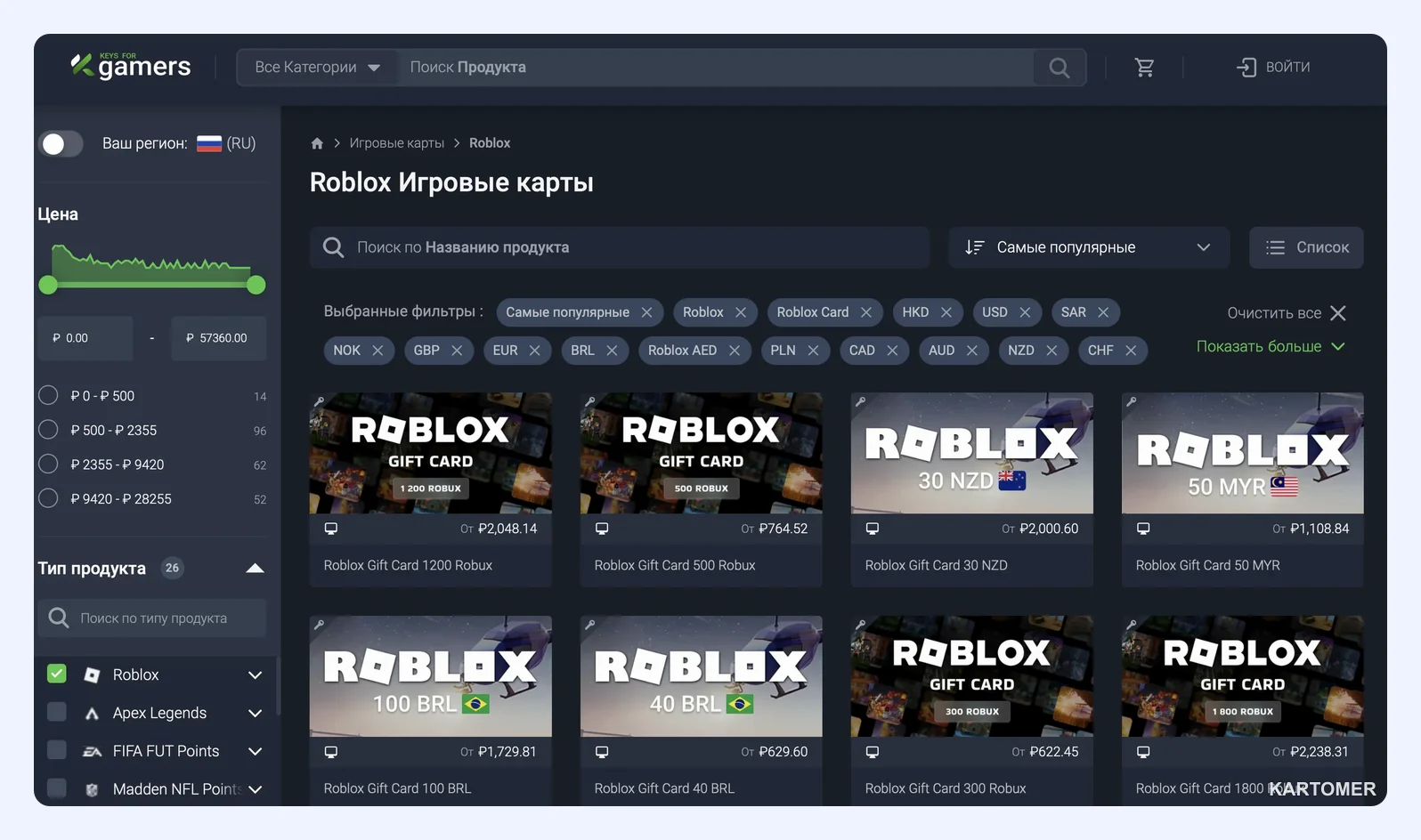Click the magnifier search button in header

coord(1060,68)
